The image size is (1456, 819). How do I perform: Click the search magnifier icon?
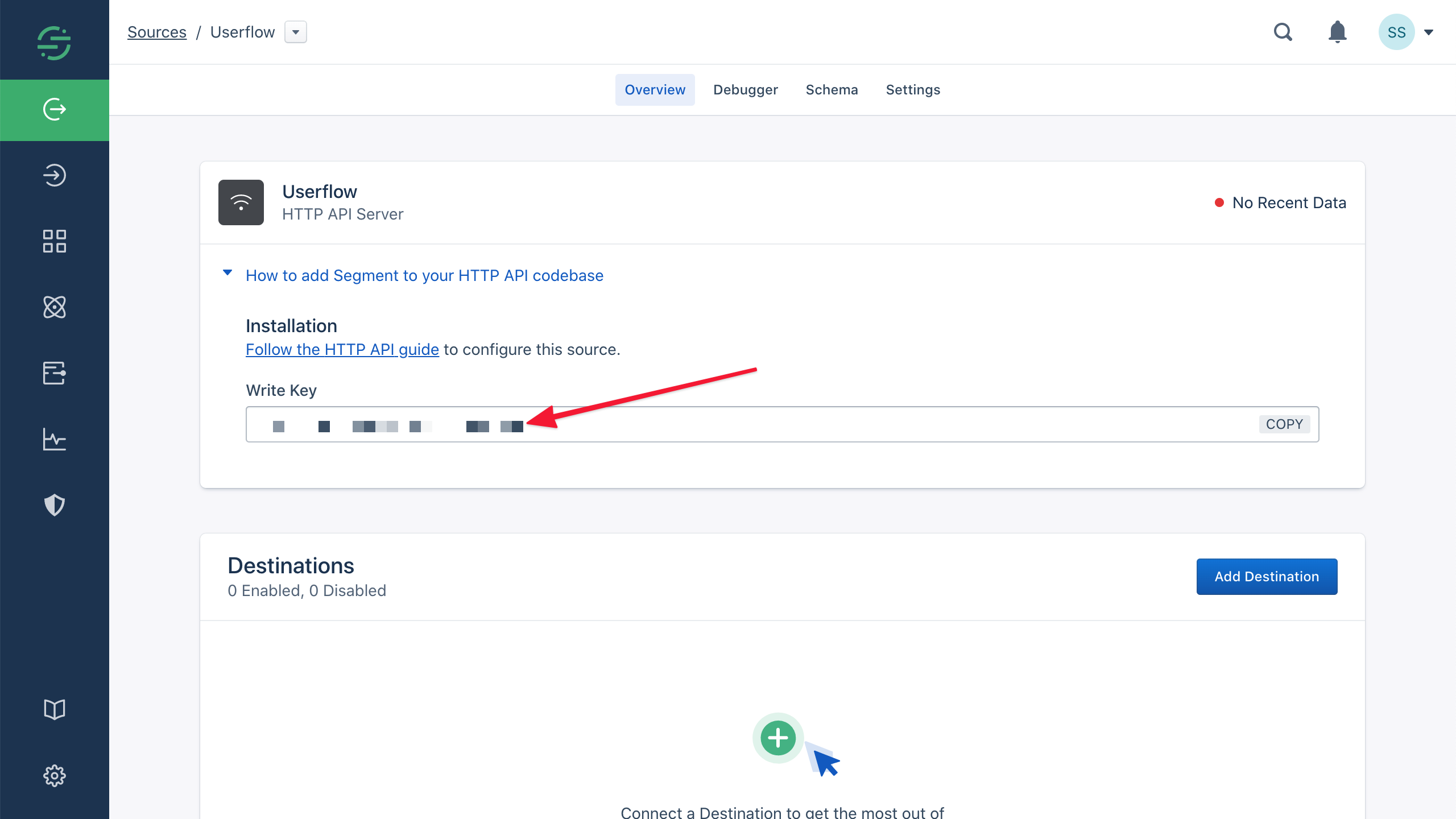1283,32
